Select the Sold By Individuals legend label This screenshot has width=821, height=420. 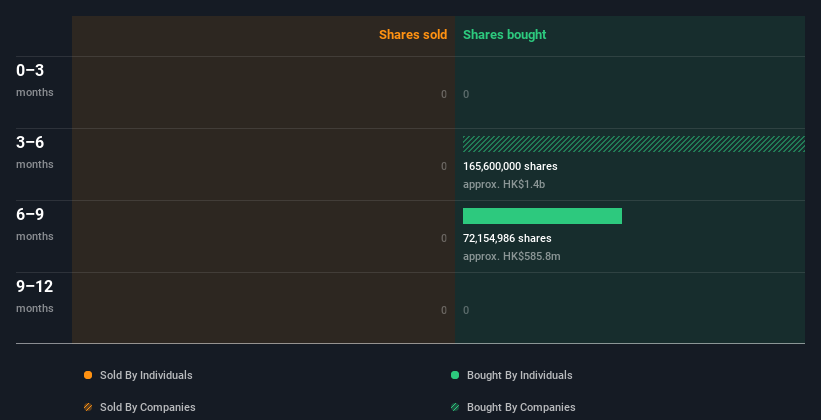[146, 375]
